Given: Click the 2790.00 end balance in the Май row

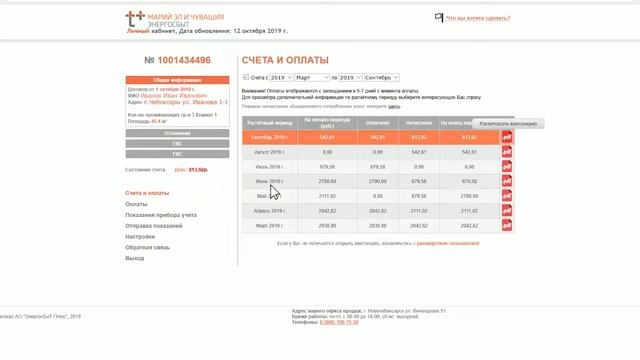Looking at the screenshot, I should tap(469, 196).
